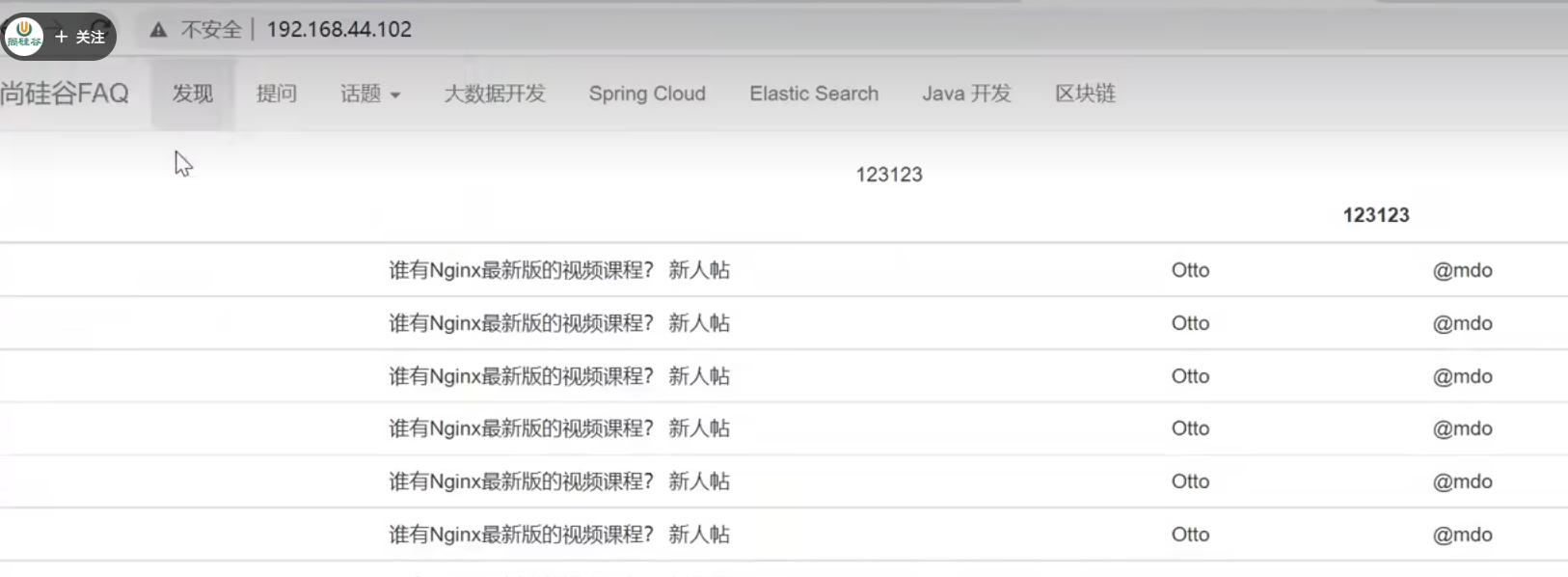The image size is (1568, 577).
Task: Click the 192.168.44.102 address bar
Action: (x=338, y=30)
